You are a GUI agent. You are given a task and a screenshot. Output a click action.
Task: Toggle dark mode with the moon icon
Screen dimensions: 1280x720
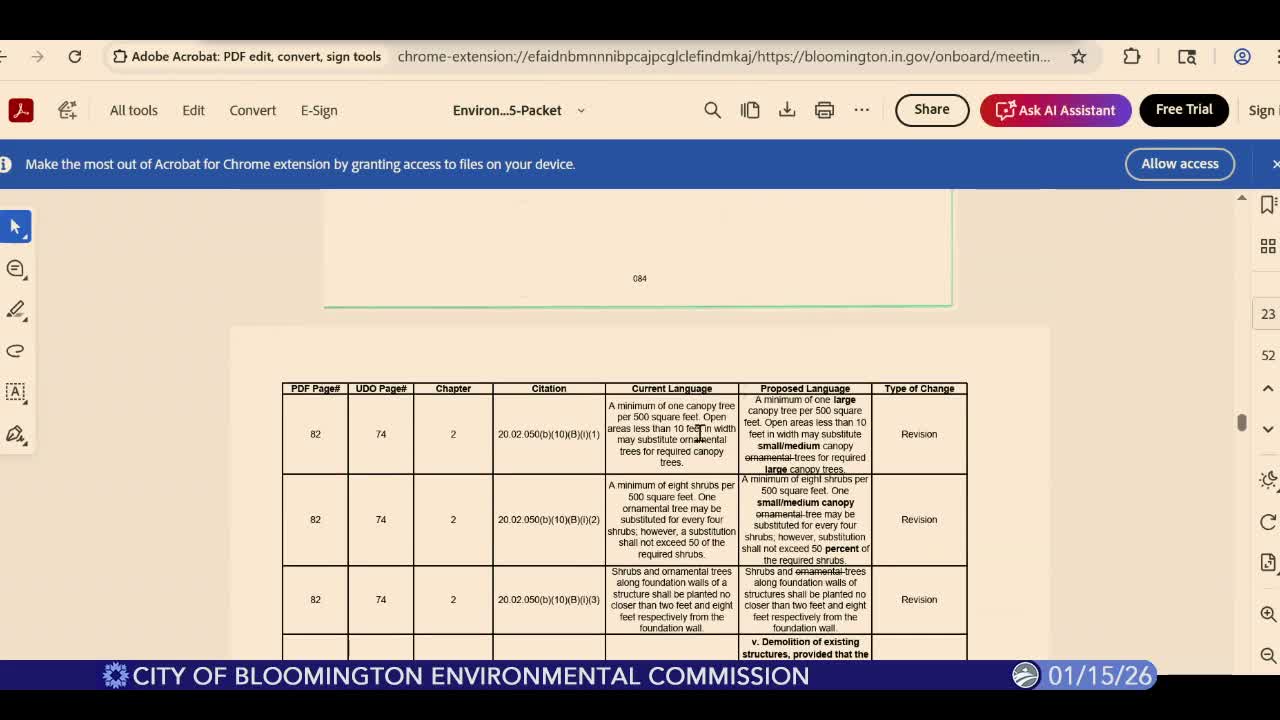1268,480
